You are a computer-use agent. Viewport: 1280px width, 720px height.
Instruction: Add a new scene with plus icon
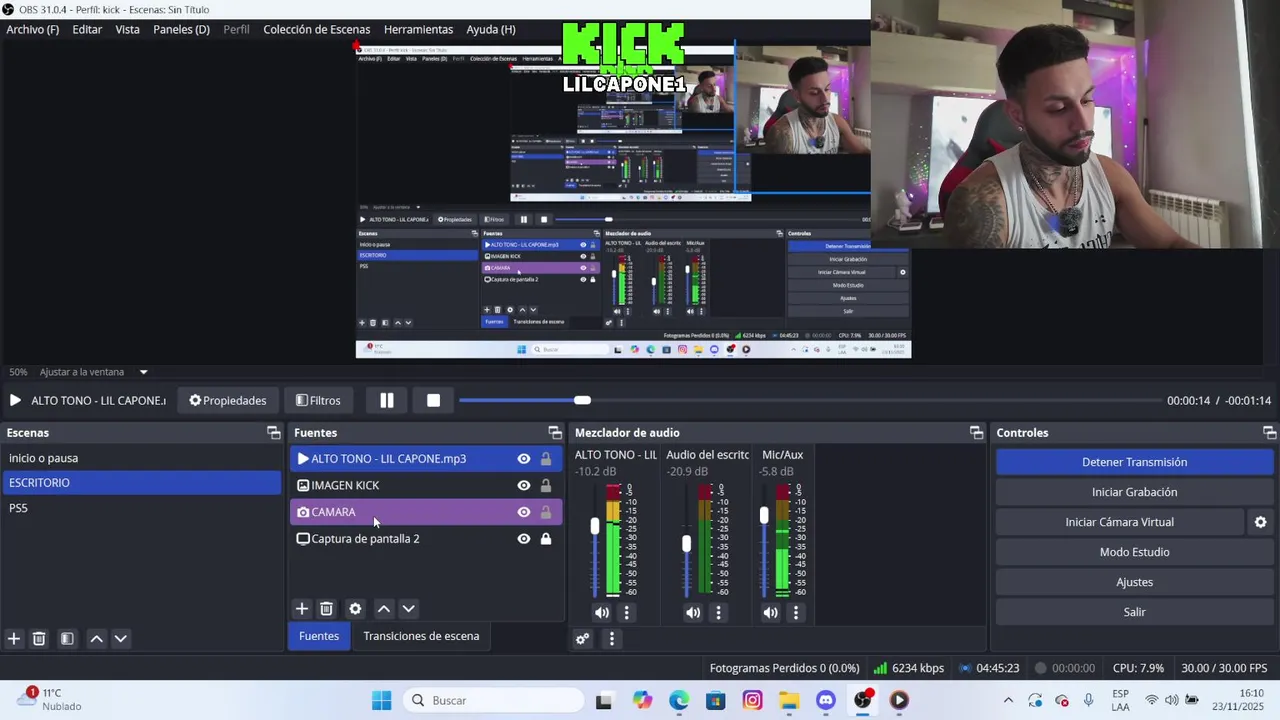[x=14, y=638]
